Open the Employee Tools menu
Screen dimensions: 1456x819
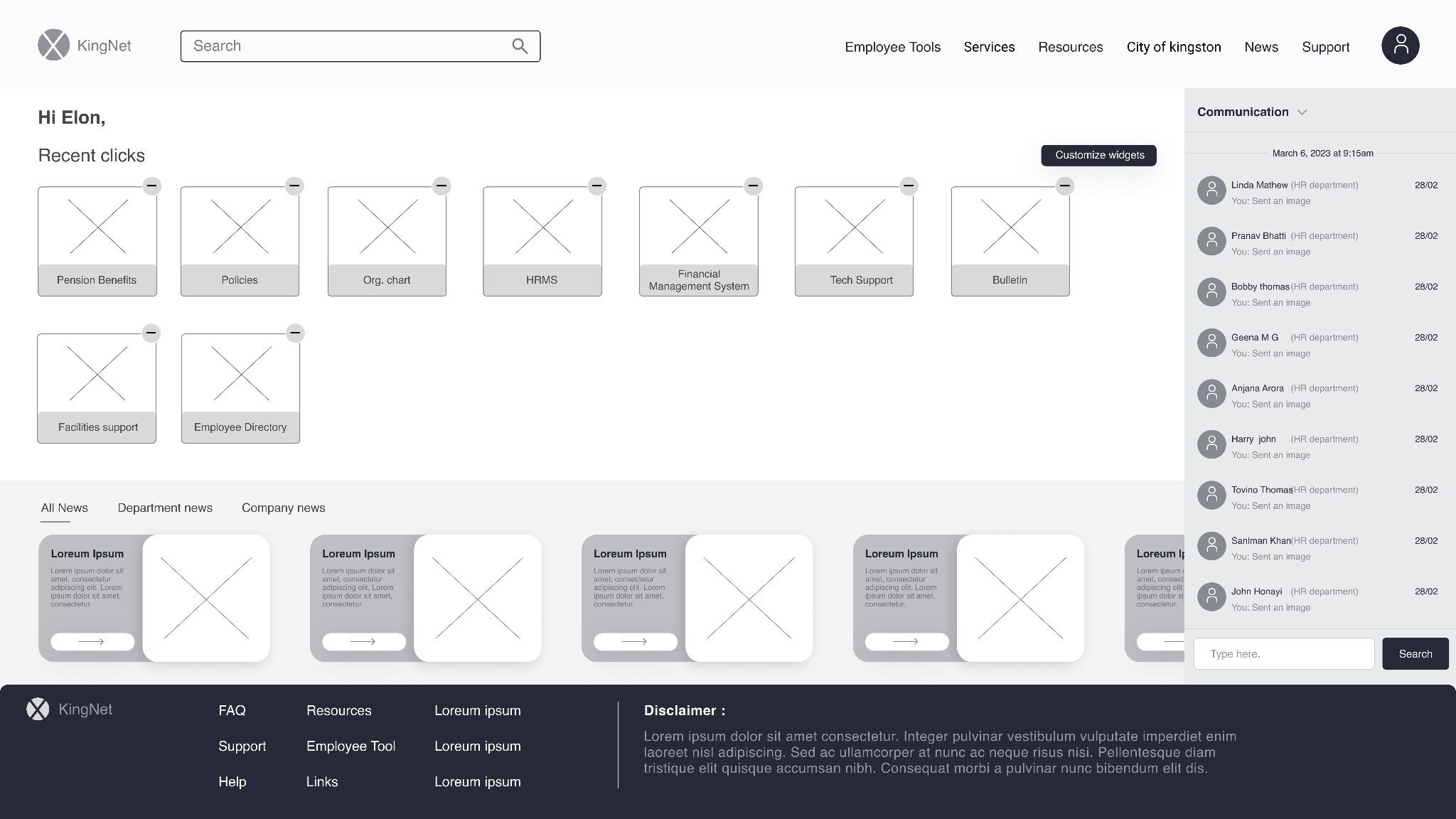pos(892,47)
